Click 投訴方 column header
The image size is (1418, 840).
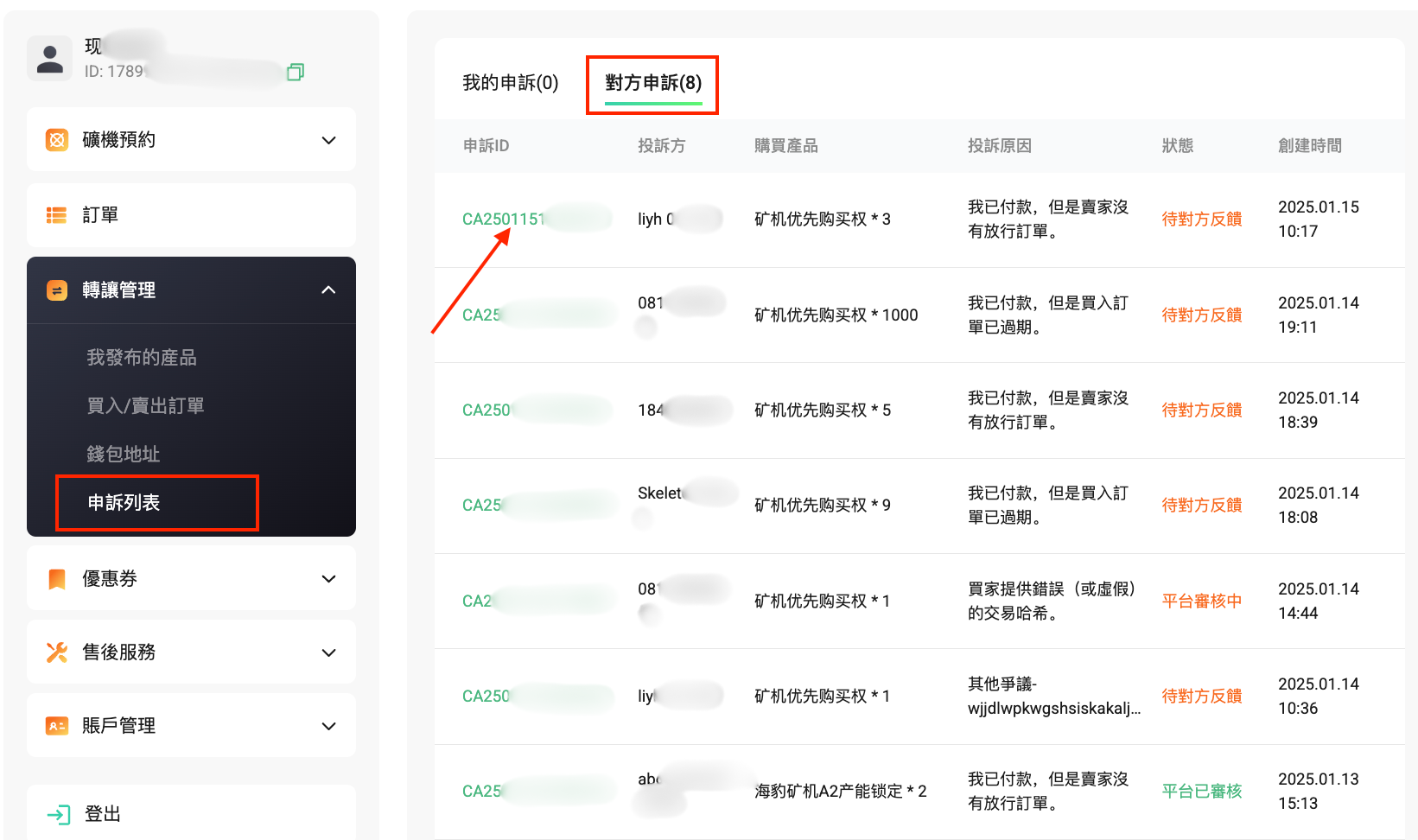pos(662,146)
